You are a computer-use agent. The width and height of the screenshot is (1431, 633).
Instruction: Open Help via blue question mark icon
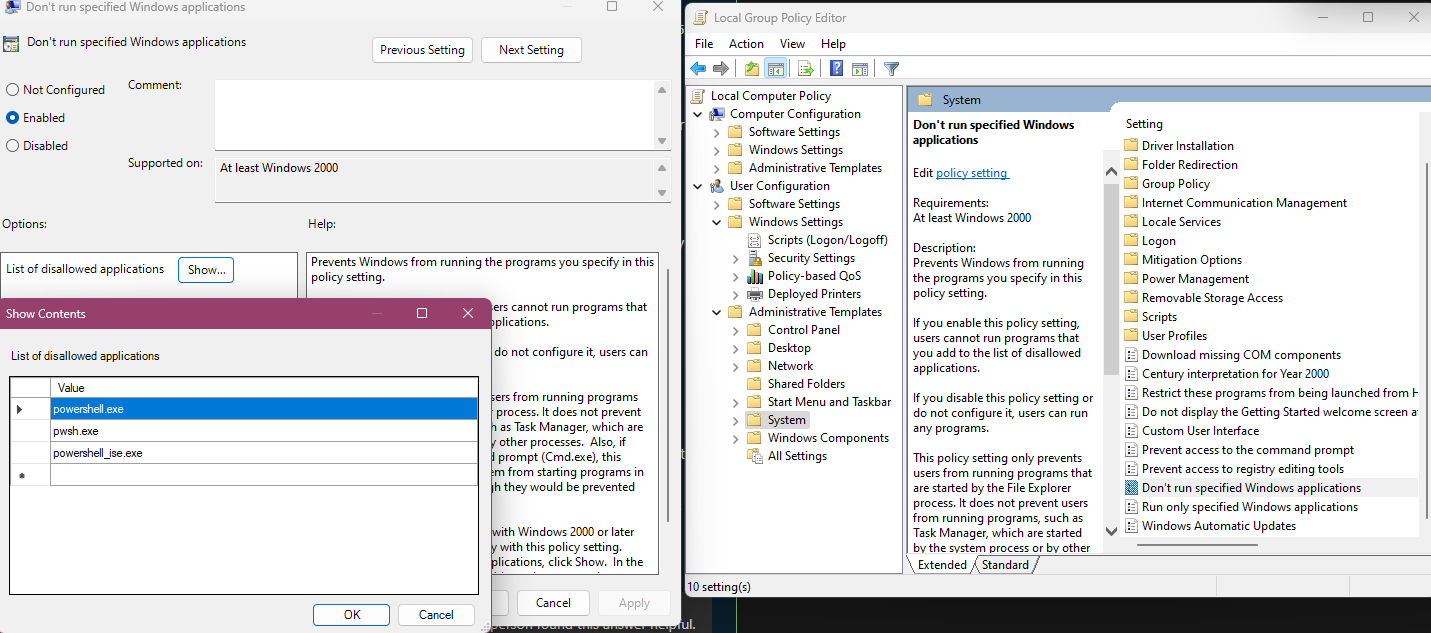tap(837, 69)
